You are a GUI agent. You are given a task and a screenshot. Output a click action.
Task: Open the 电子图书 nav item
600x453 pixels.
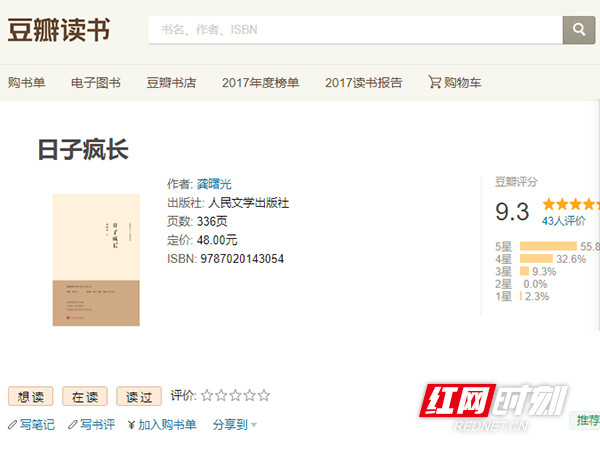coord(96,83)
